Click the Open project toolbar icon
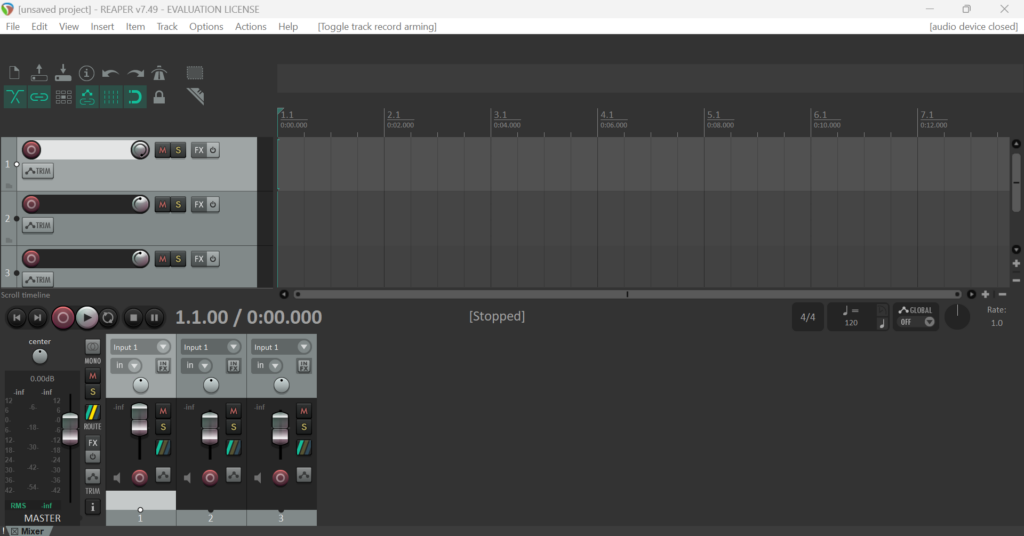The height and width of the screenshot is (536, 1024). (39, 72)
